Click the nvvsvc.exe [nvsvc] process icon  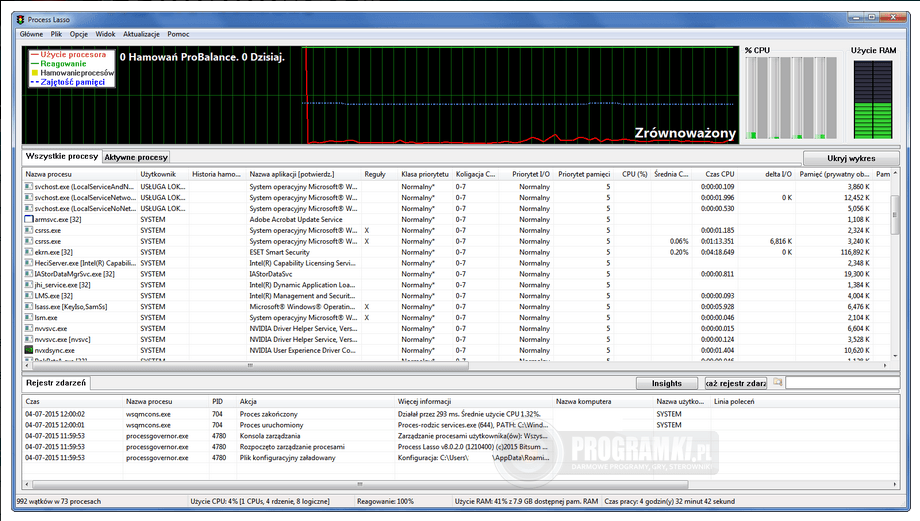click(28, 339)
